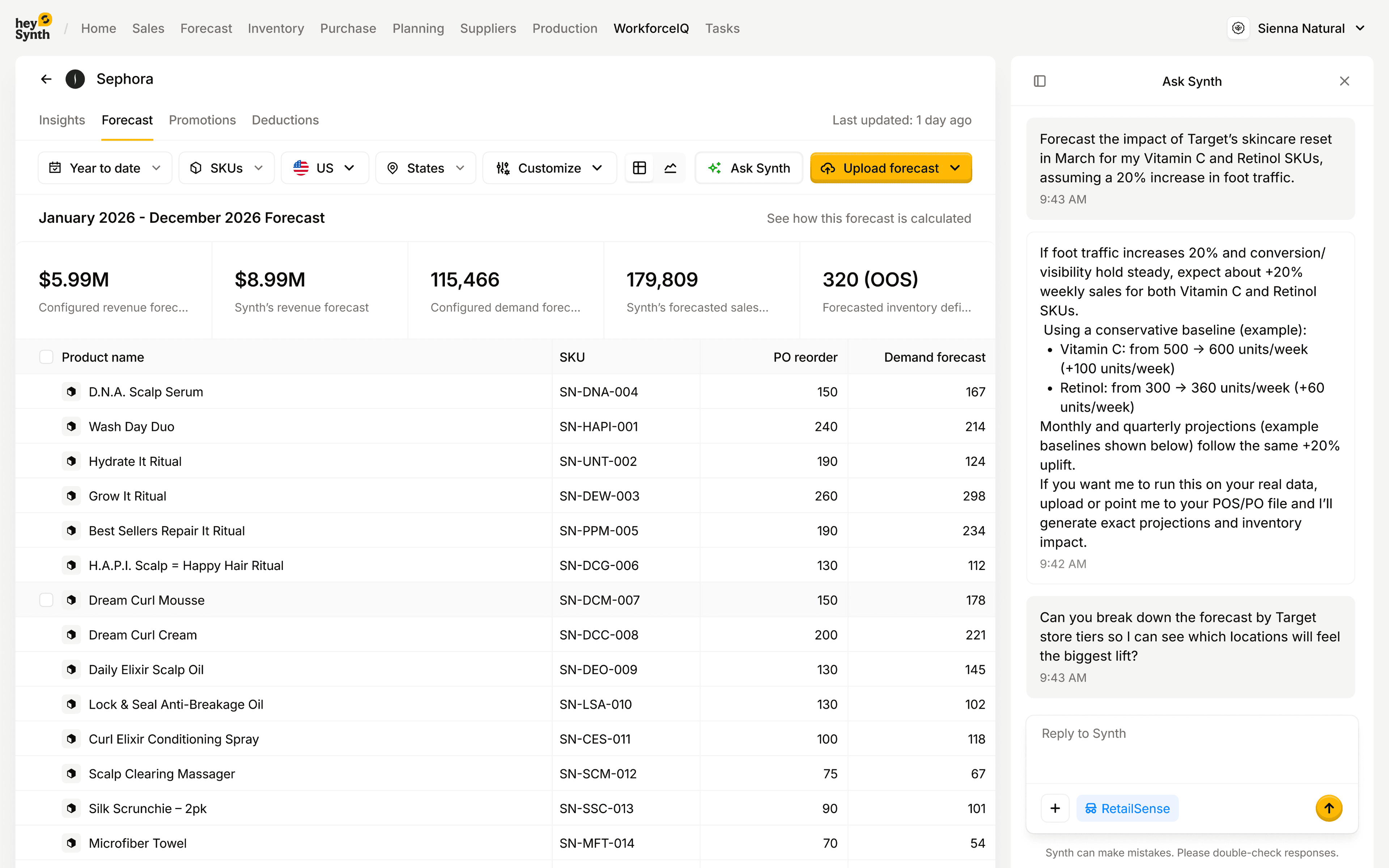
Task: Open the Inventory menu item
Action: 276,28
